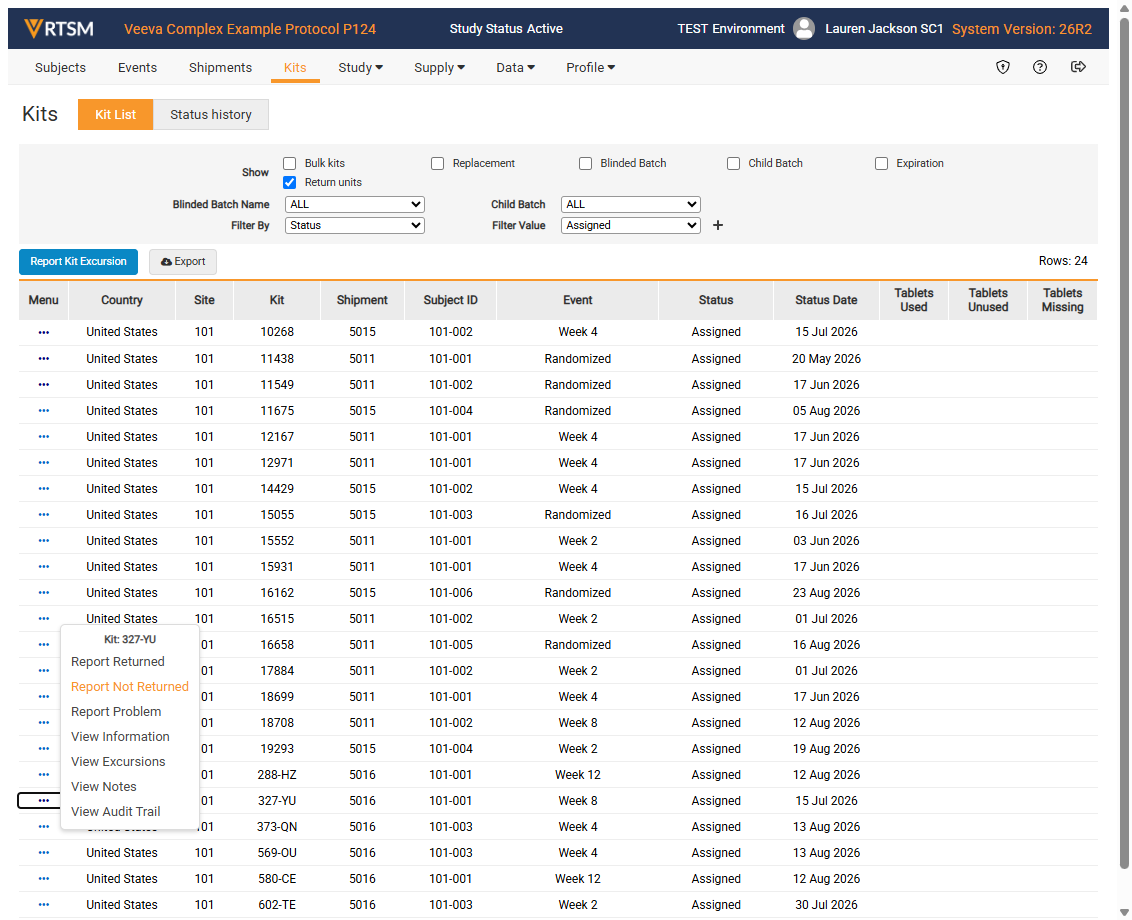
Task: Choose Report Not Returned menu entry
Action: pyautogui.click(x=130, y=687)
